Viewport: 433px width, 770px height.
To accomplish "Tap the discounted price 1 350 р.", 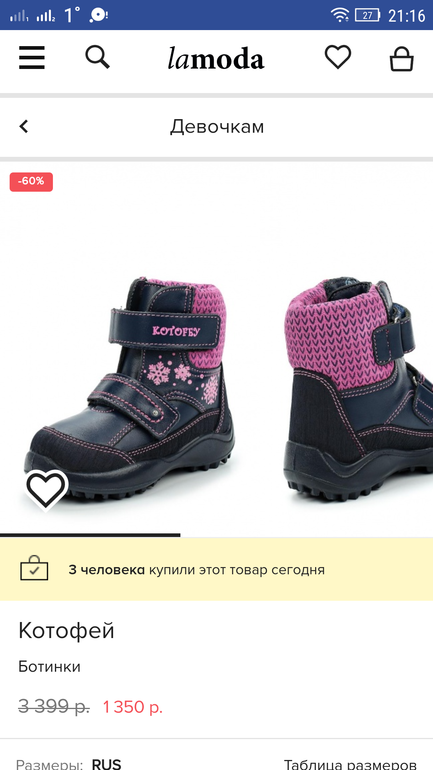I will pyautogui.click(x=133, y=707).
